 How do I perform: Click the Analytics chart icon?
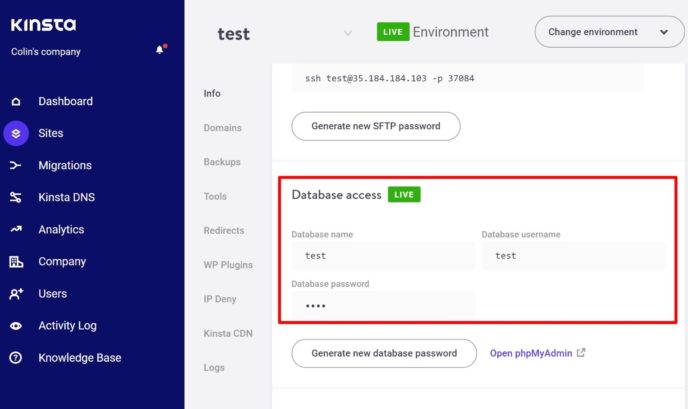16,229
